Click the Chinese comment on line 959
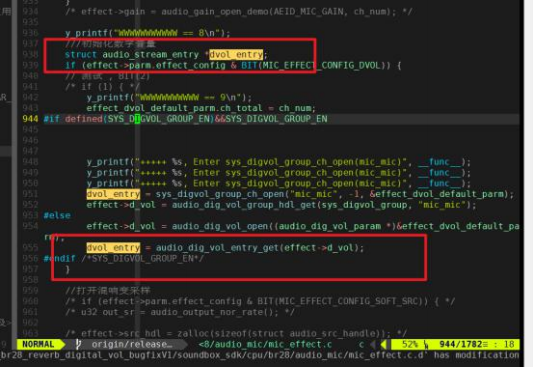534x367 pixels. 108,290
